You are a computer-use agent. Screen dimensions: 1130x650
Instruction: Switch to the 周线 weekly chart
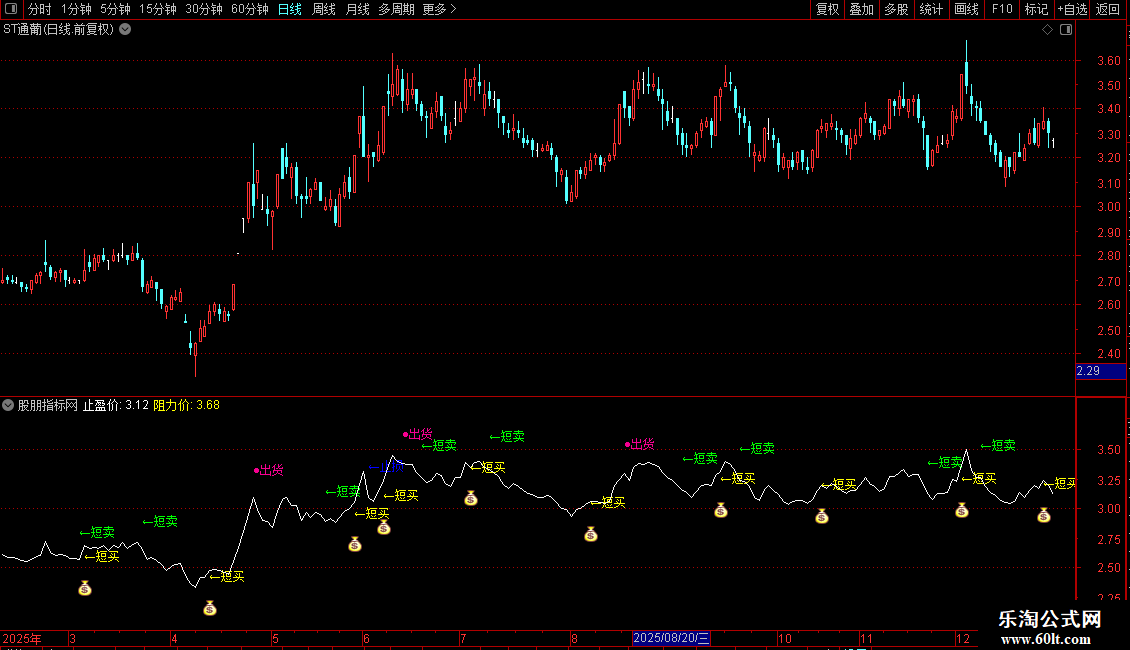click(324, 9)
